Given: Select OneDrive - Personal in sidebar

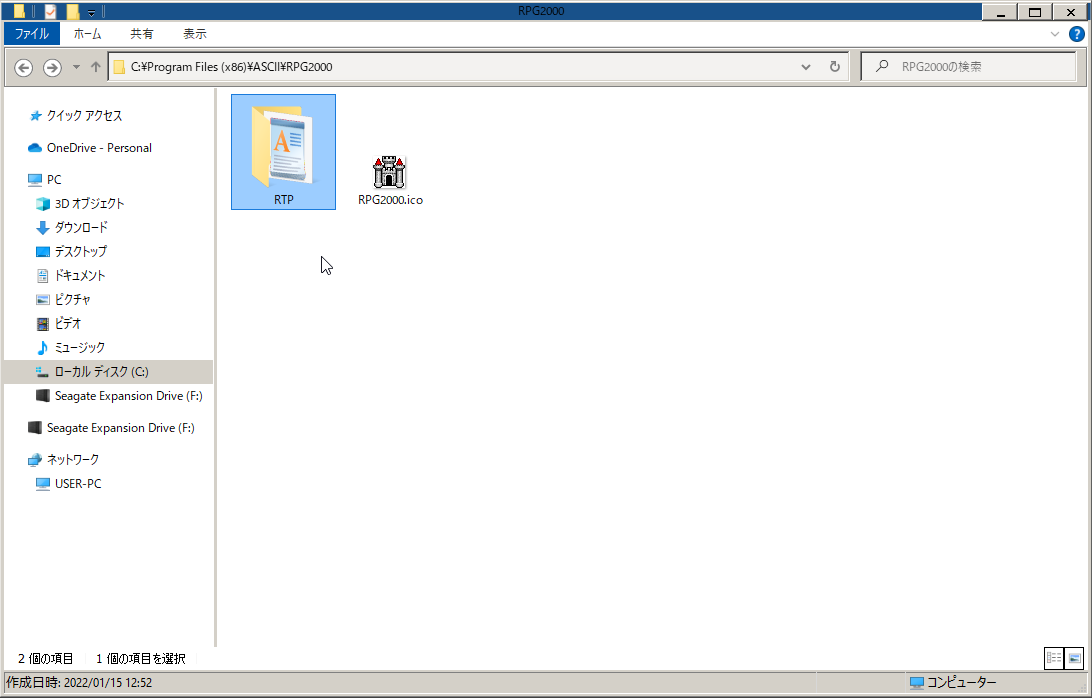Looking at the screenshot, I should (99, 148).
